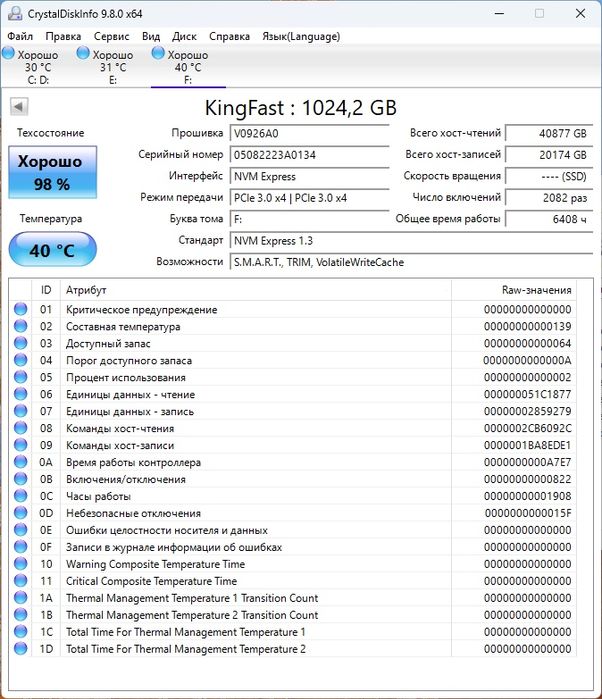Click the 40 °C temperature button
The height and width of the screenshot is (699, 602).
click(53, 250)
